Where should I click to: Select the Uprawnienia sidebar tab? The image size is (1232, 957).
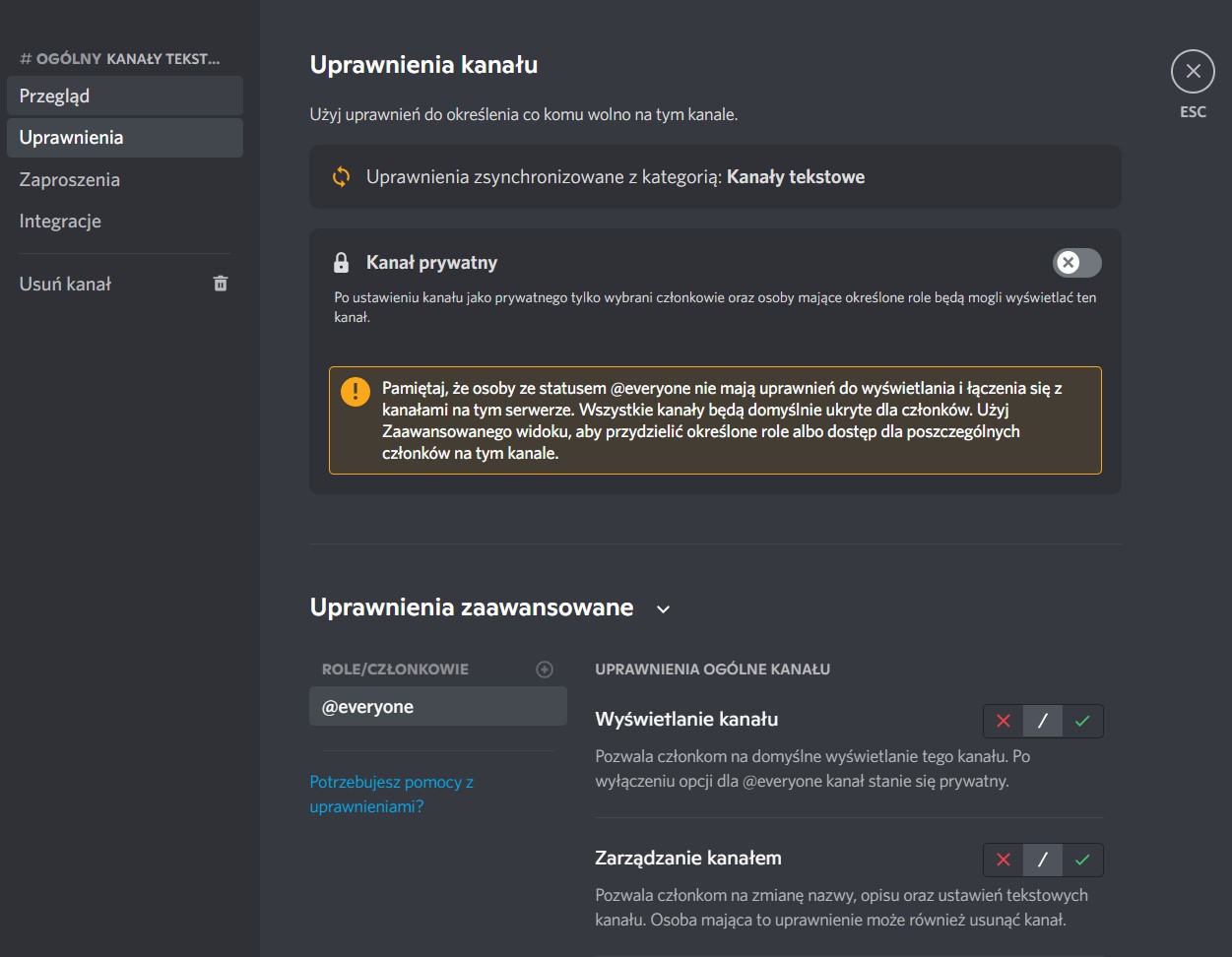tap(124, 138)
